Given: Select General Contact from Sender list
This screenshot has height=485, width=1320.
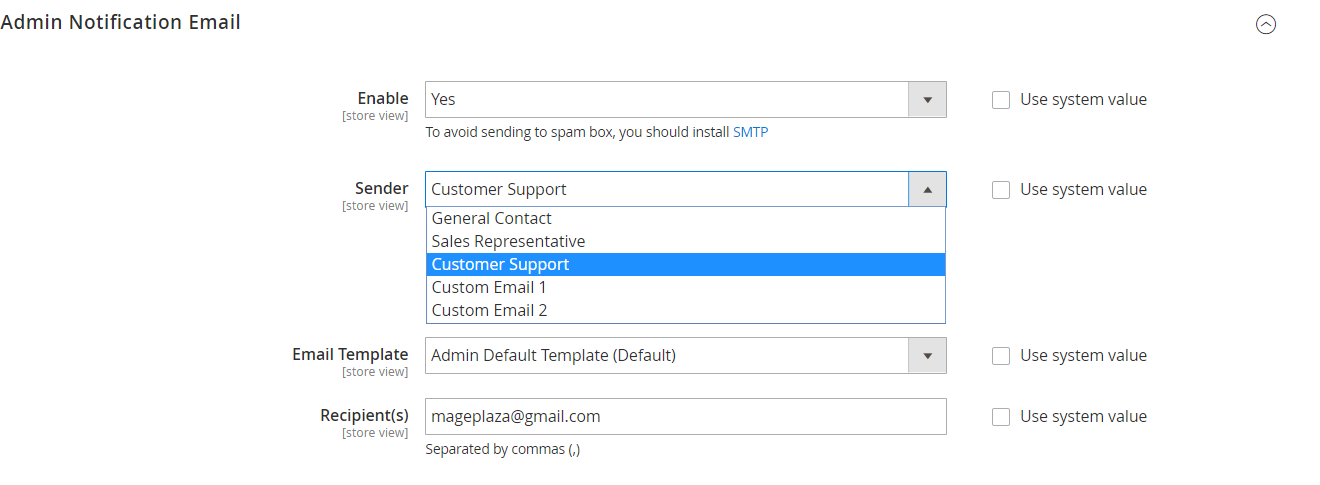Looking at the screenshot, I should (x=492, y=218).
